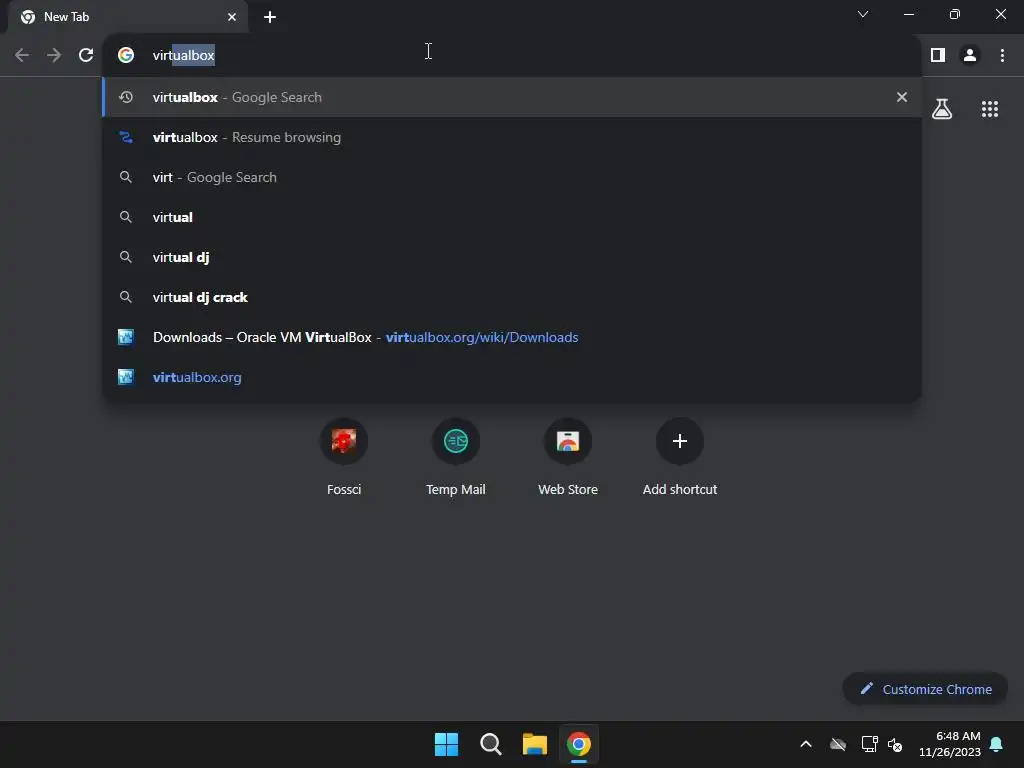Click the Google logo in address bar
Image resolution: width=1024 pixels, height=768 pixels.
click(126, 55)
